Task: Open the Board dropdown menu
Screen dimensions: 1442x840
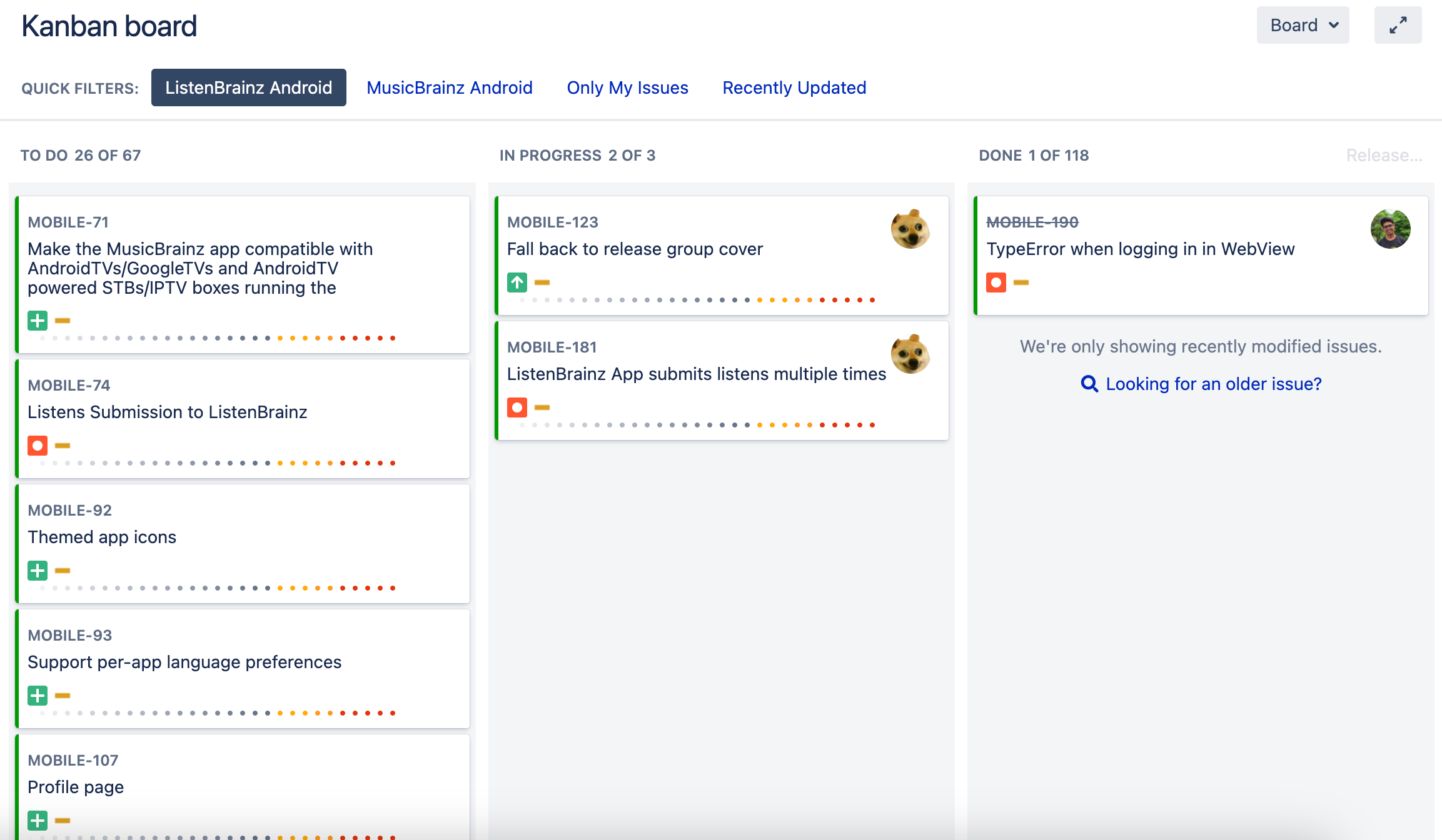Action: point(1303,25)
